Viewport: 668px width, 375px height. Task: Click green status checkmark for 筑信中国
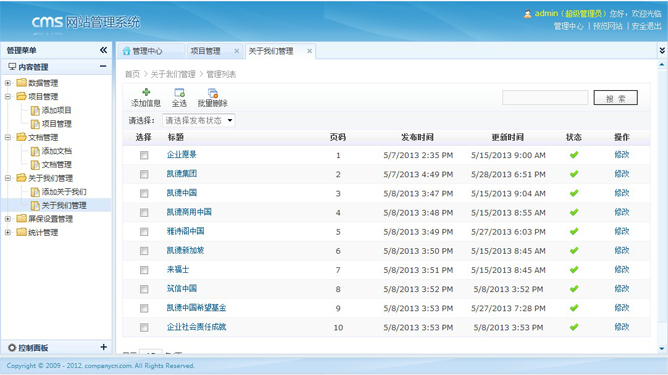tap(574, 289)
